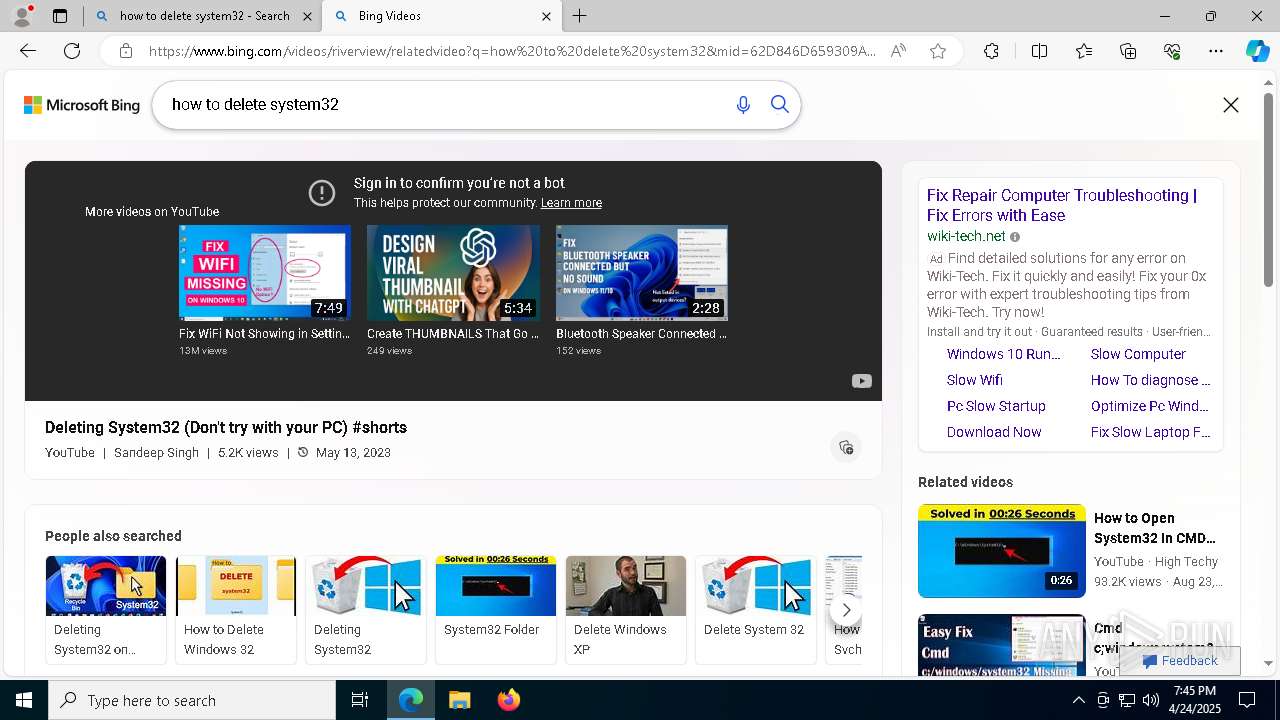Close the video view with X
The height and width of the screenshot is (720, 1280).
pyautogui.click(x=1231, y=105)
